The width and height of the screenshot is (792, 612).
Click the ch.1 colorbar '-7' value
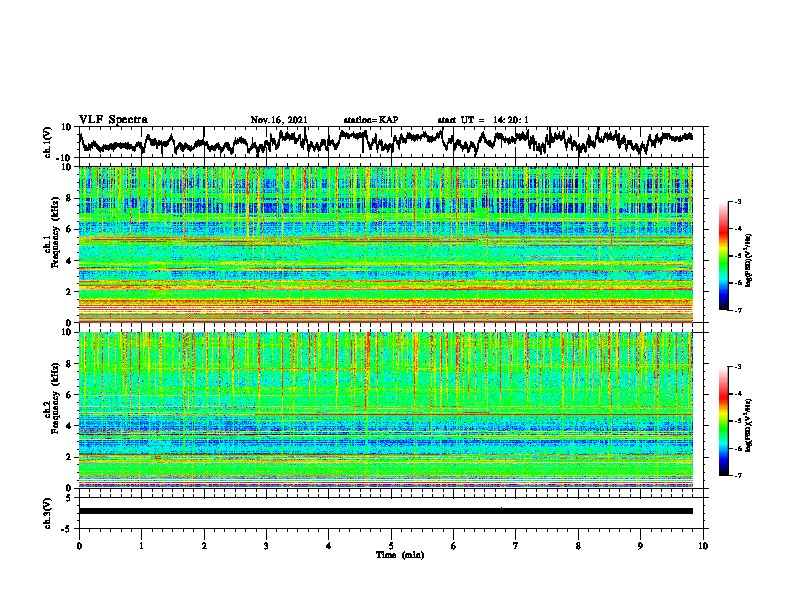(738, 310)
